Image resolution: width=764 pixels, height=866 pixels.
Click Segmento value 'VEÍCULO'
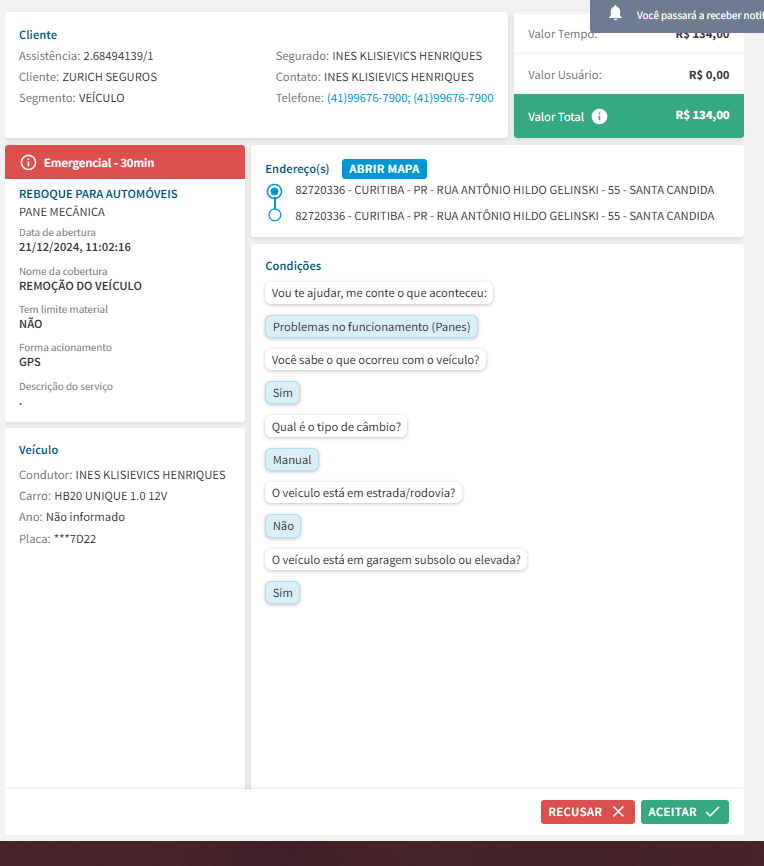click(102, 98)
